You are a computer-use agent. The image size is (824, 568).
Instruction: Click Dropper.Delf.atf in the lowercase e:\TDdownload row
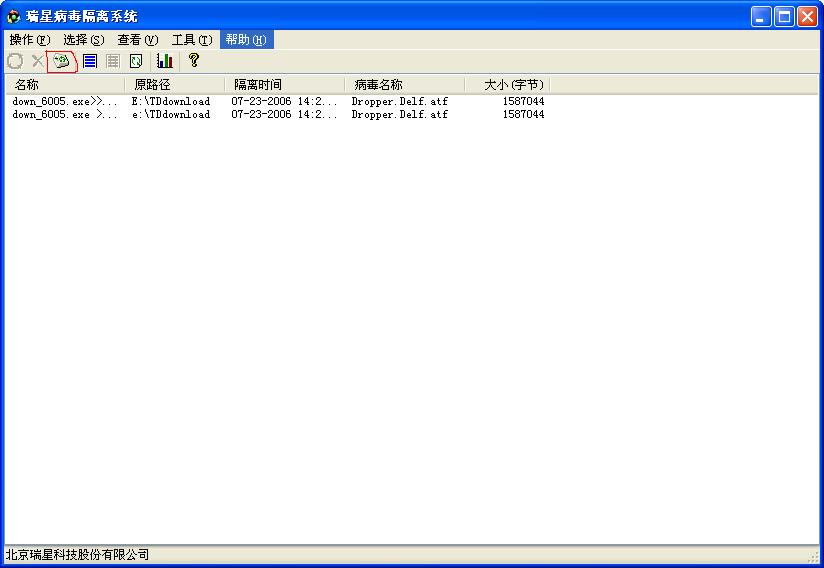click(x=399, y=115)
